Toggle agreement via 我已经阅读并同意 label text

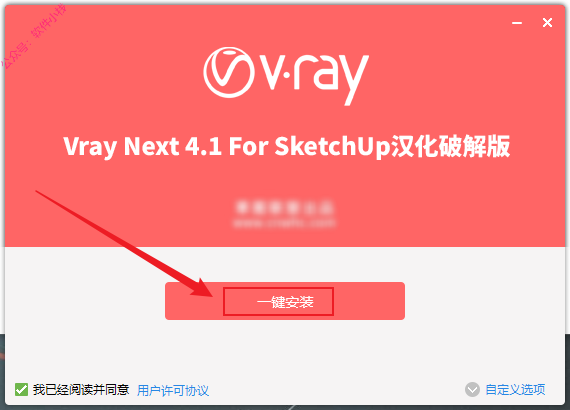[x=81, y=390]
